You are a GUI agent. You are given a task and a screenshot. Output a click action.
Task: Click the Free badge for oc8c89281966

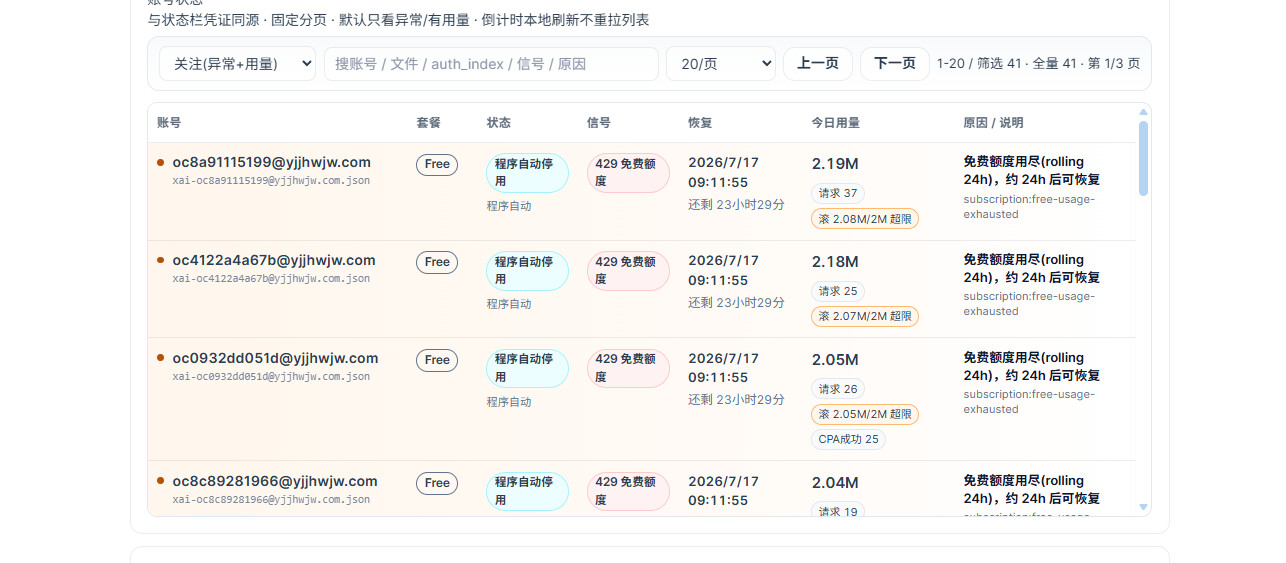(437, 483)
